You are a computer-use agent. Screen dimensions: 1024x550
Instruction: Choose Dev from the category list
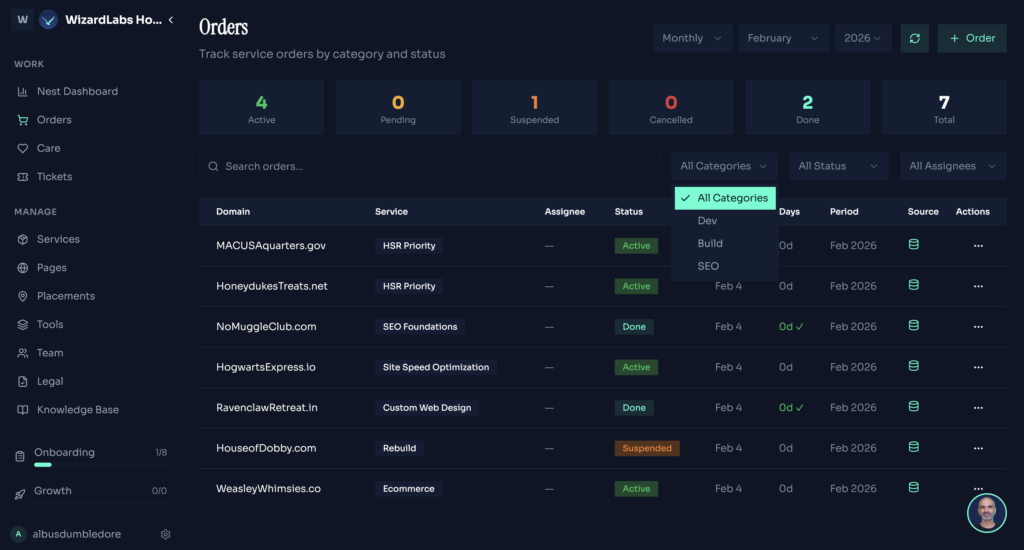(708, 220)
